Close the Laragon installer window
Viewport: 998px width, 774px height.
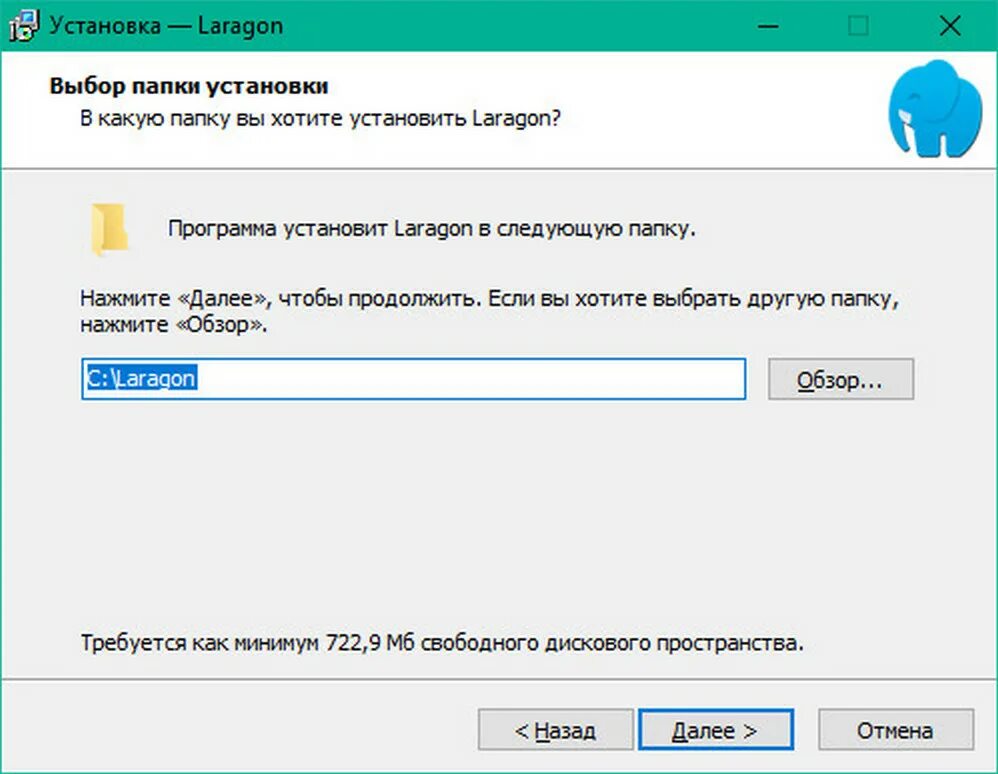[x=950, y=26]
